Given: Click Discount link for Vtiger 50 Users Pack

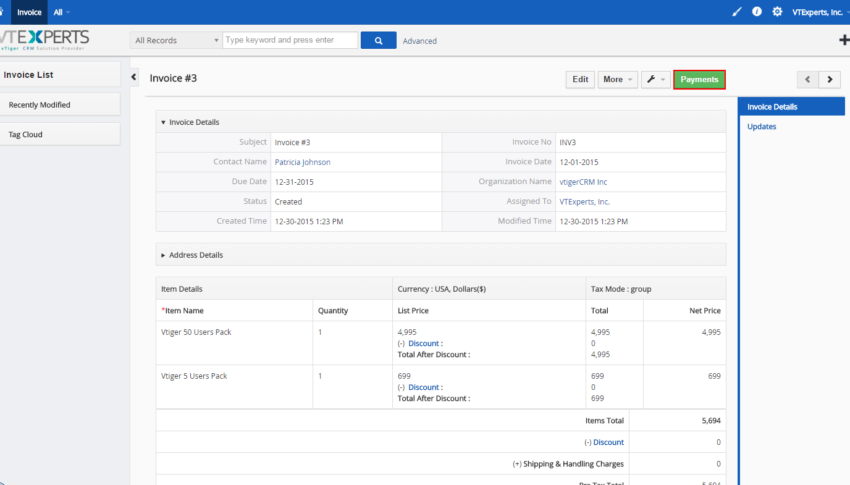Looking at the screenshot, I should 423,344.
